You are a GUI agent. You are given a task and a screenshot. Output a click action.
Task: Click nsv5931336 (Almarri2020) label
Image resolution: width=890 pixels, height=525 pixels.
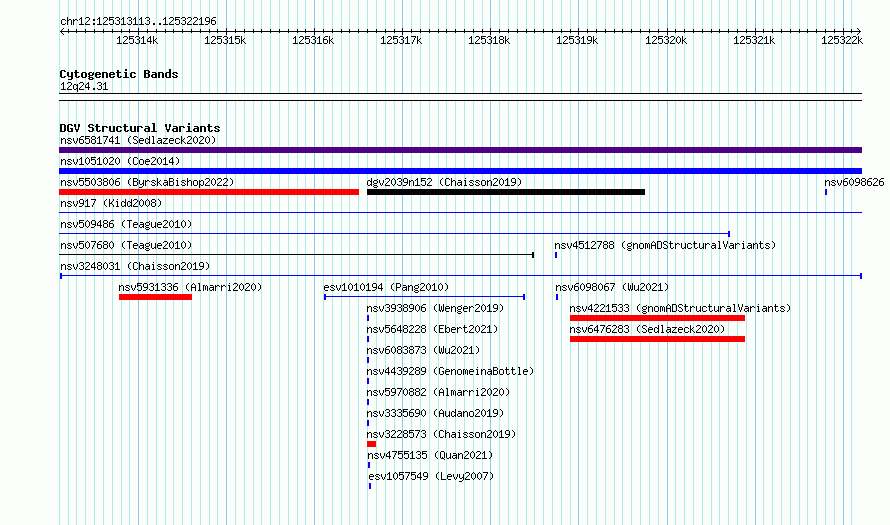pyautogui.click(x=190, y=287)
